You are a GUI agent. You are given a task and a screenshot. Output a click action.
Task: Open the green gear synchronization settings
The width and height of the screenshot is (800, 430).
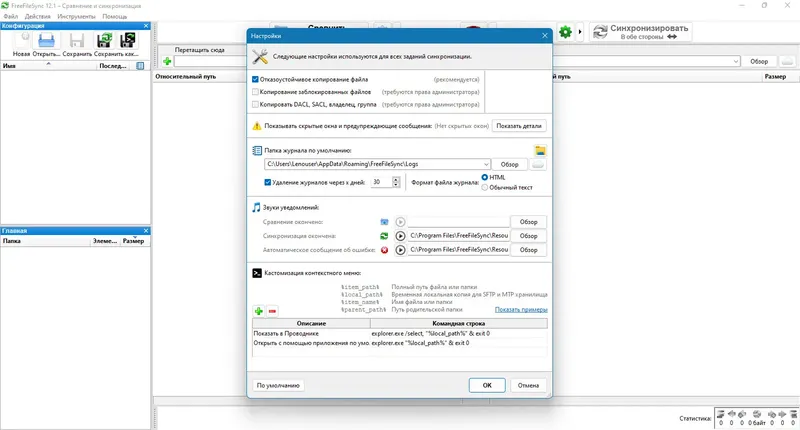point(565,32)
